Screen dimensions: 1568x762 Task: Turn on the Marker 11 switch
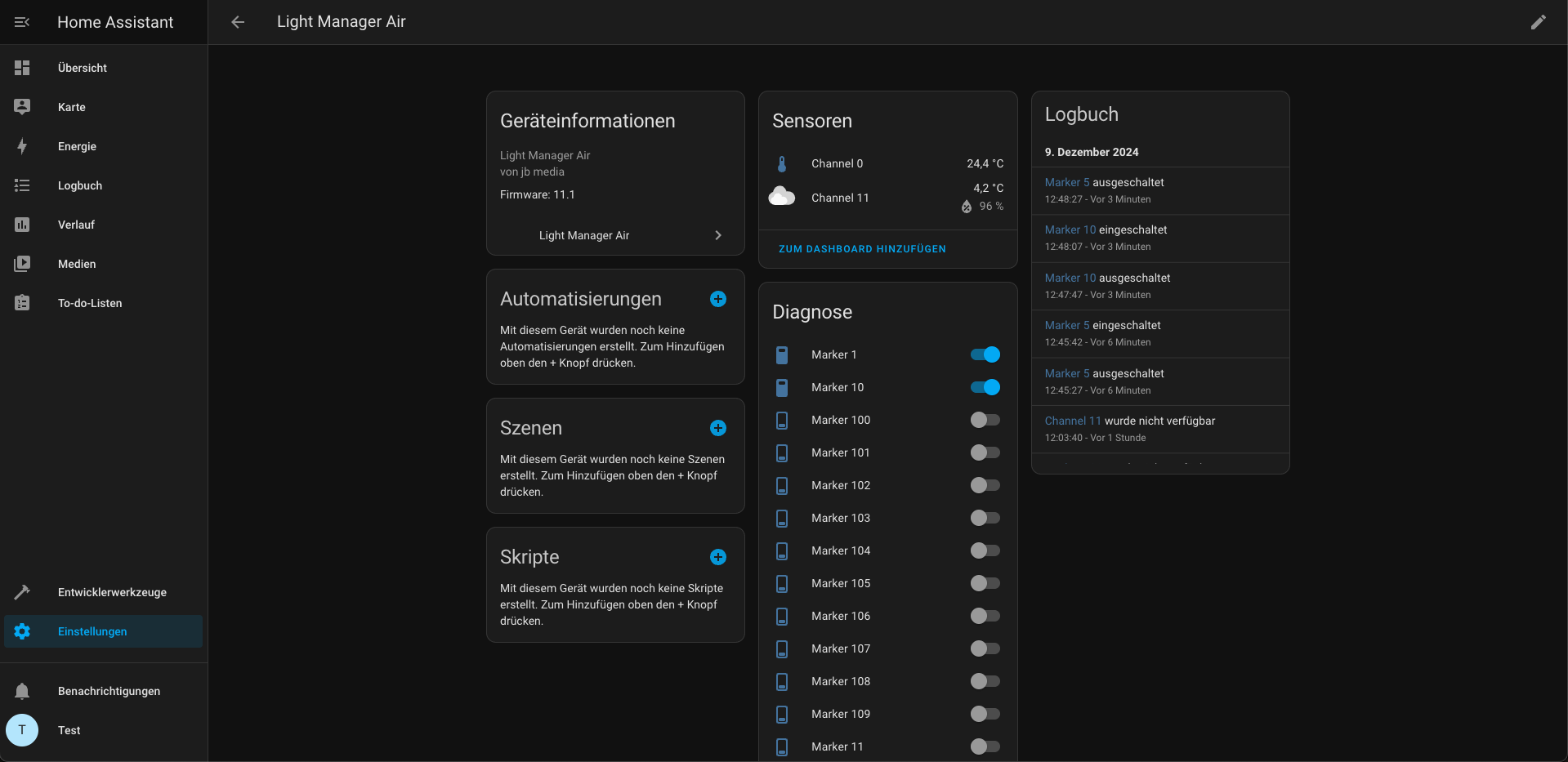click(x=985, y=746)
